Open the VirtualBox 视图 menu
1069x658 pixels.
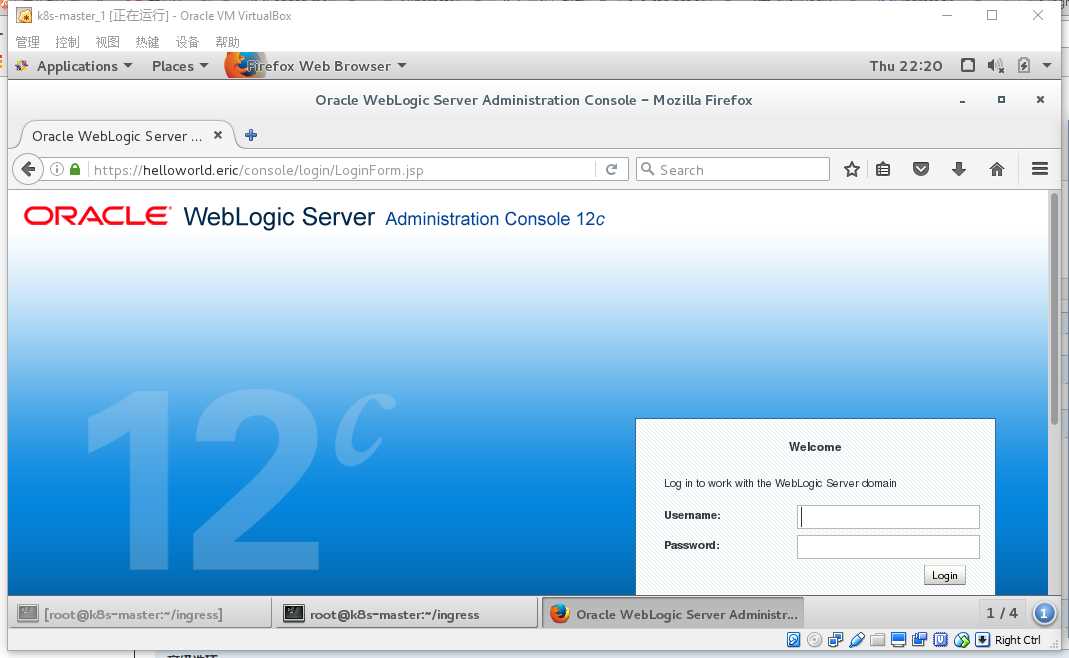point(108,42)
